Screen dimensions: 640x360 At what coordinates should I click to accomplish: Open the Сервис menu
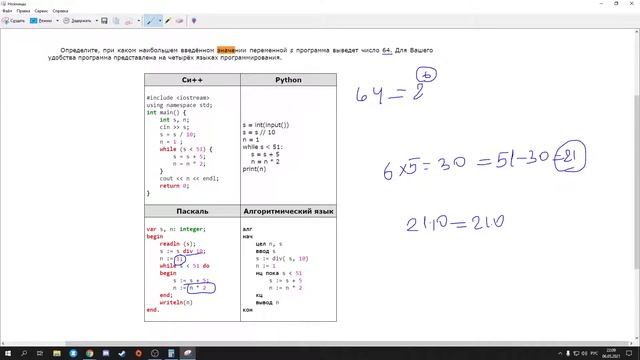click(x=41, y=11)
